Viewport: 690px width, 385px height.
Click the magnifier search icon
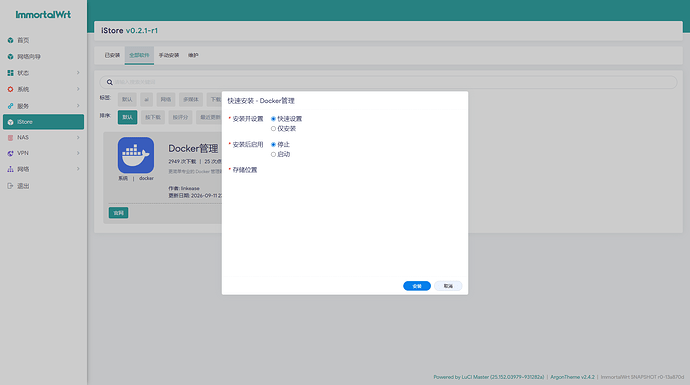[x=110, y=82]
